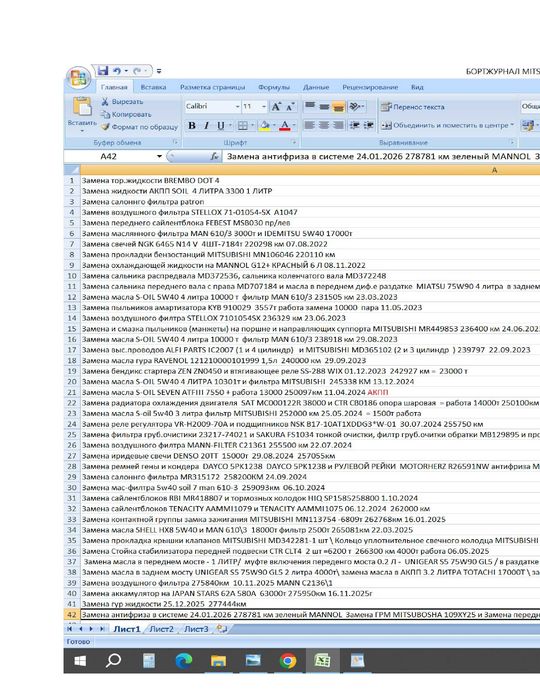Image resolution: width=540 pixels, height=699 pixels.
Task: Click the Insert Worksheet icon after Лист3
Action: click(x=221, y=629)
